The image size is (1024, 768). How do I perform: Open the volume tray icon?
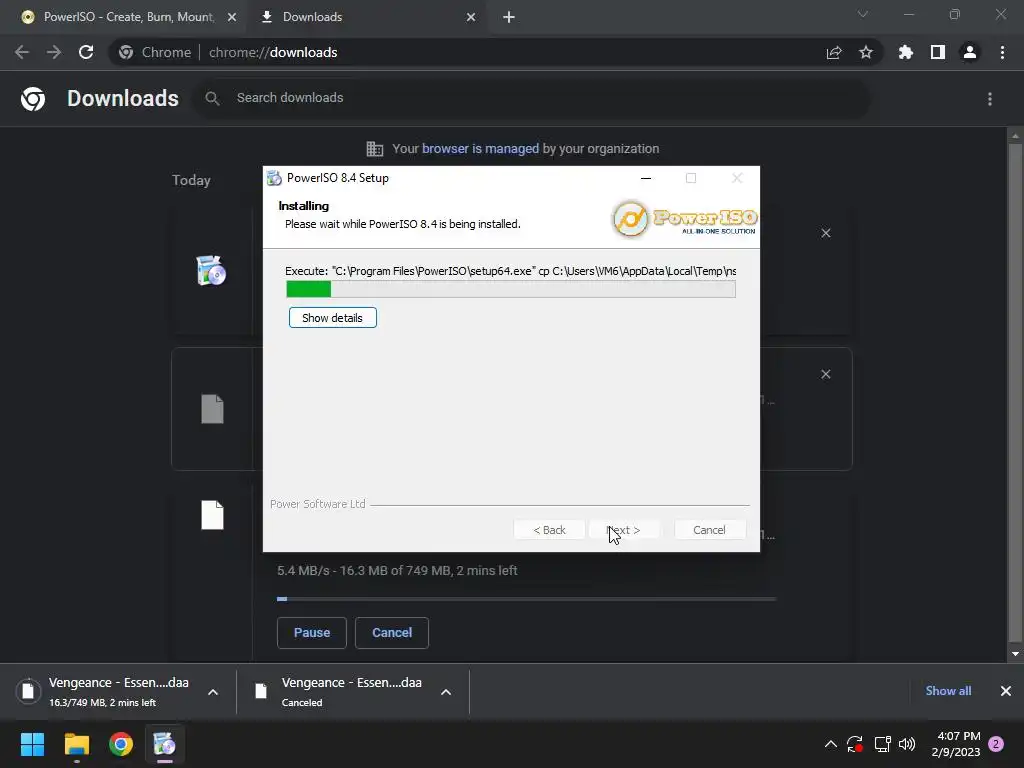coord(906,744)
